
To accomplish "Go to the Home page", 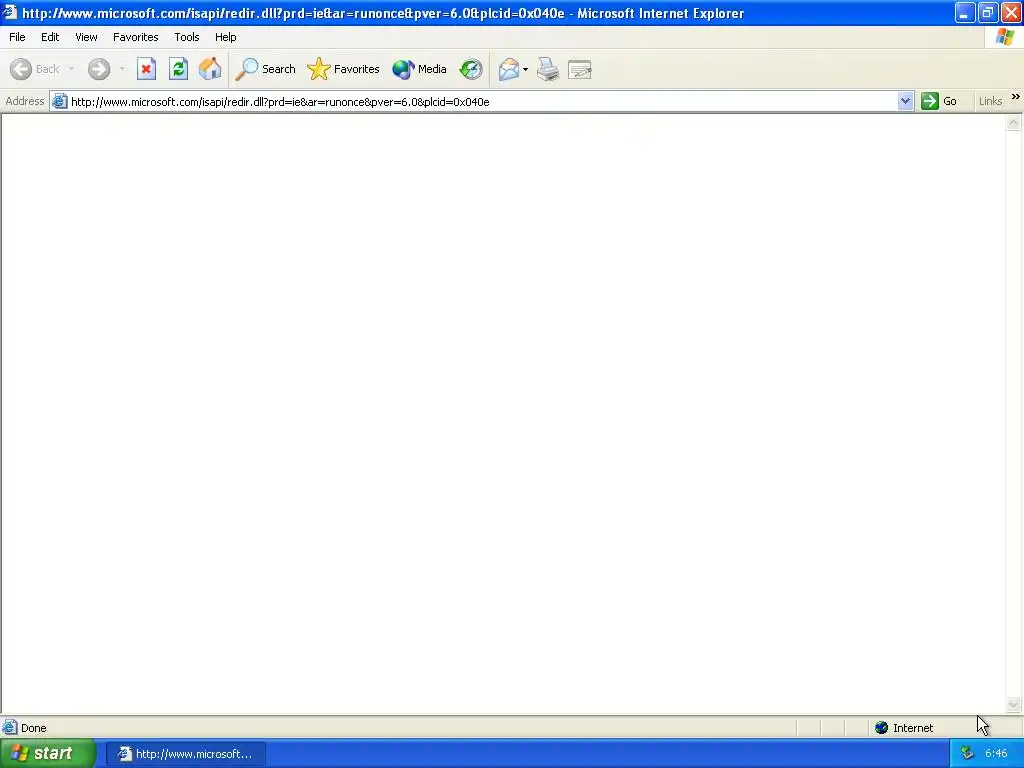I will 210,69.
